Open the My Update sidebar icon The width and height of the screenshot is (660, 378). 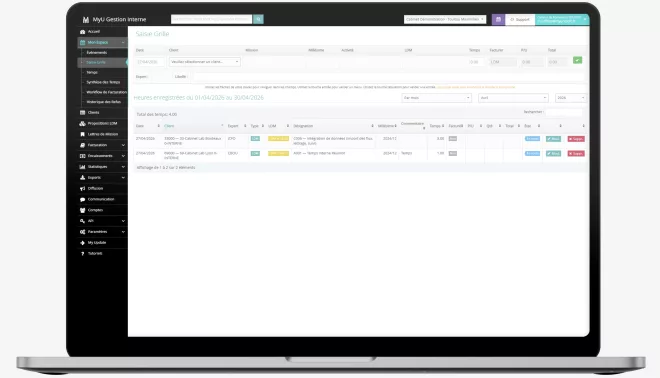pyautogui.click(x=82, y=243)
